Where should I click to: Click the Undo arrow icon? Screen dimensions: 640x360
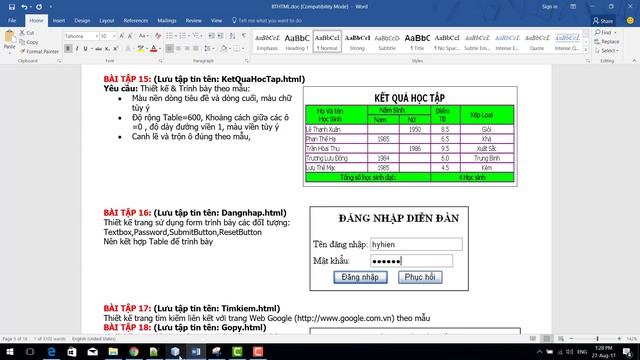tap(24, 7)
